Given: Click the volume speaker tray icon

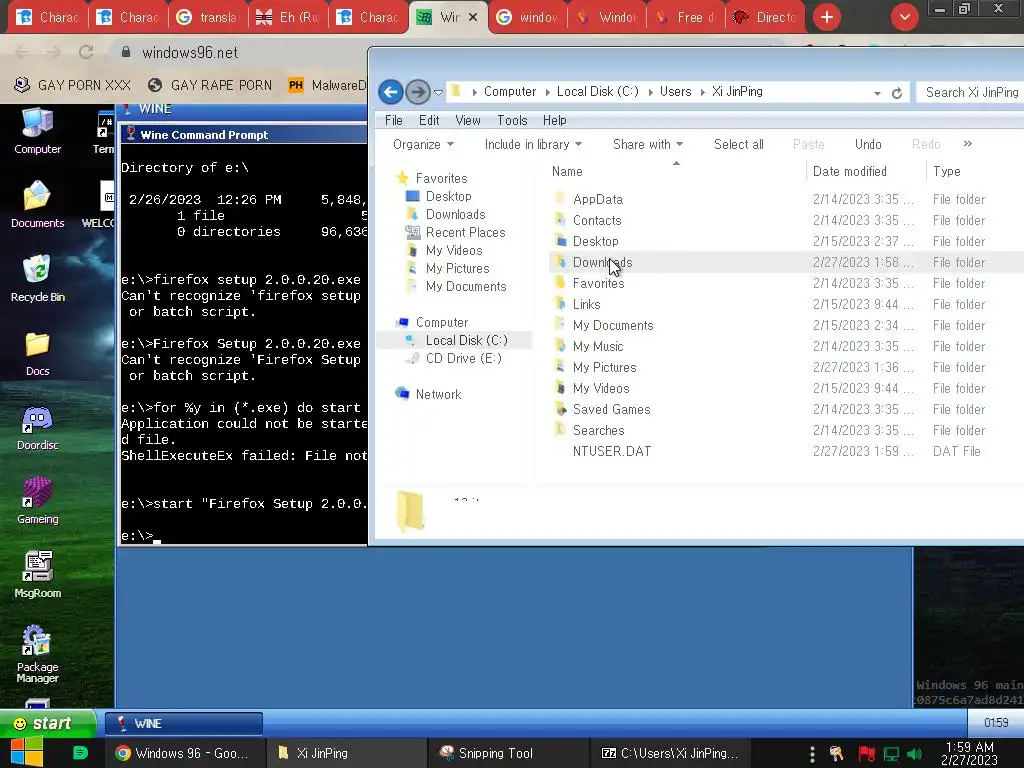Looking at the screenshot, I should 914,754.
